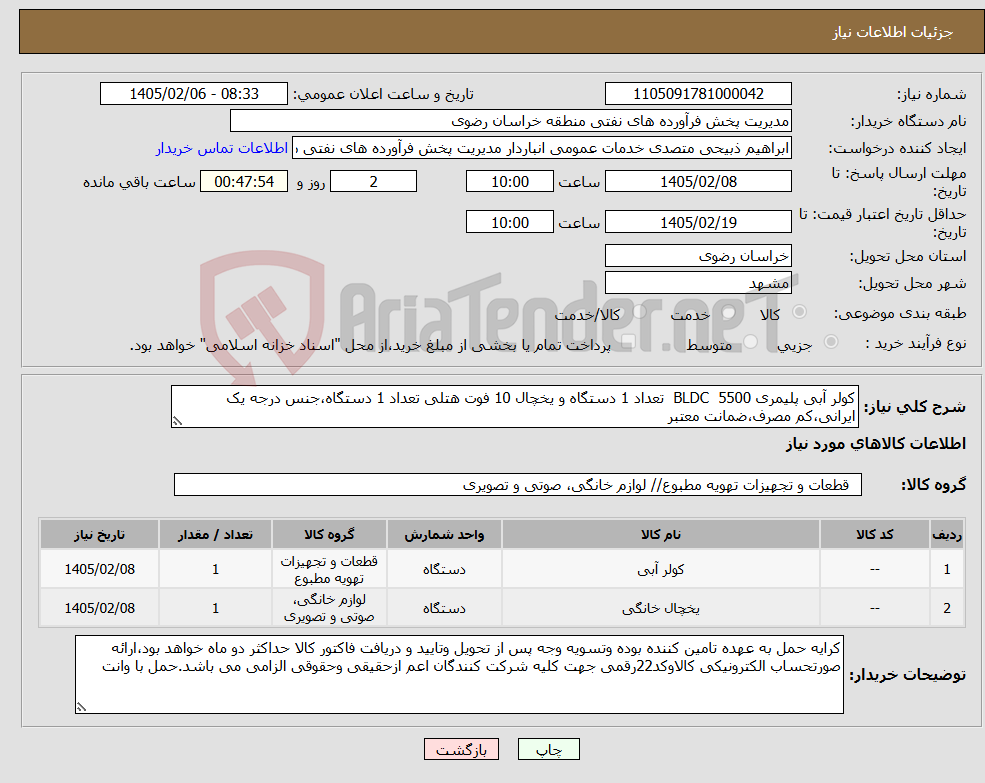This screenshot has width=985, height=783.
Task: Click the unit دستگاه in کولر آبی row
Action: coord(444,569)
